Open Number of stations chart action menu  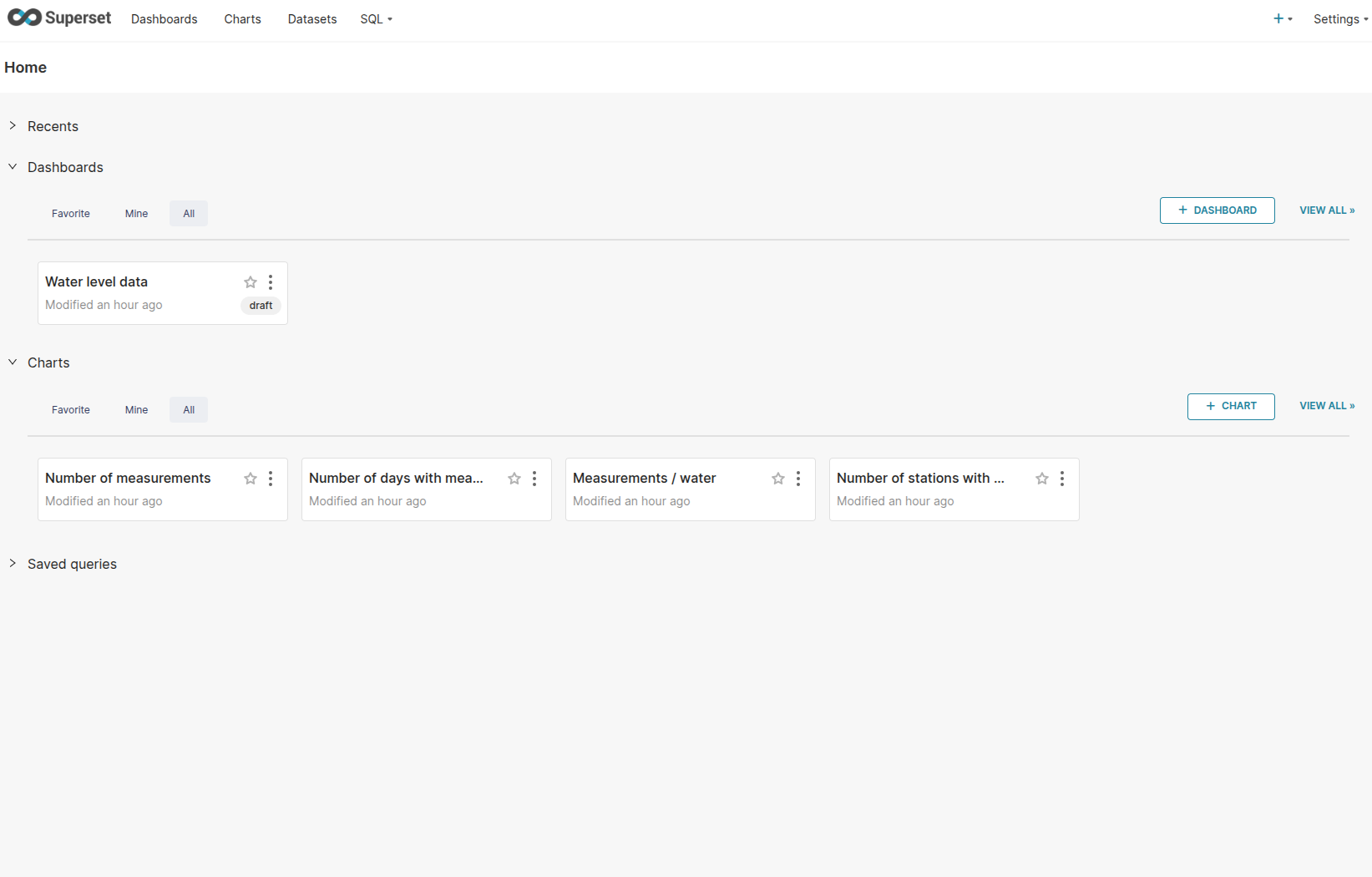[x=1062, y=479]
